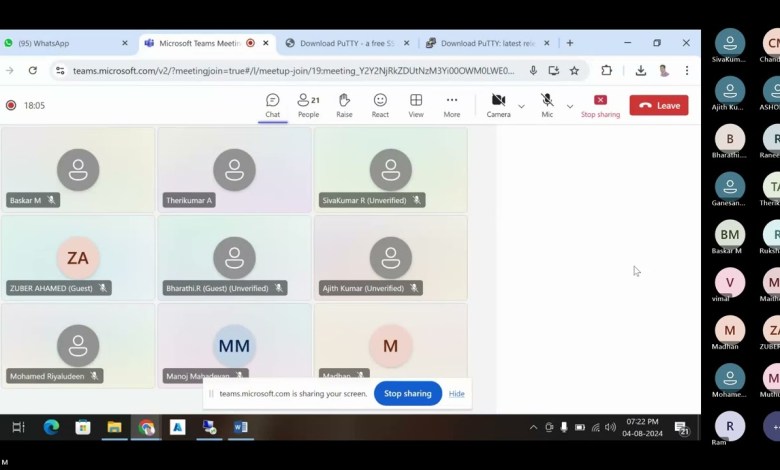Open Task View on the taskbar
Image resolution: width=780 pixels, height=470 pixels.
tap(18, 427)
